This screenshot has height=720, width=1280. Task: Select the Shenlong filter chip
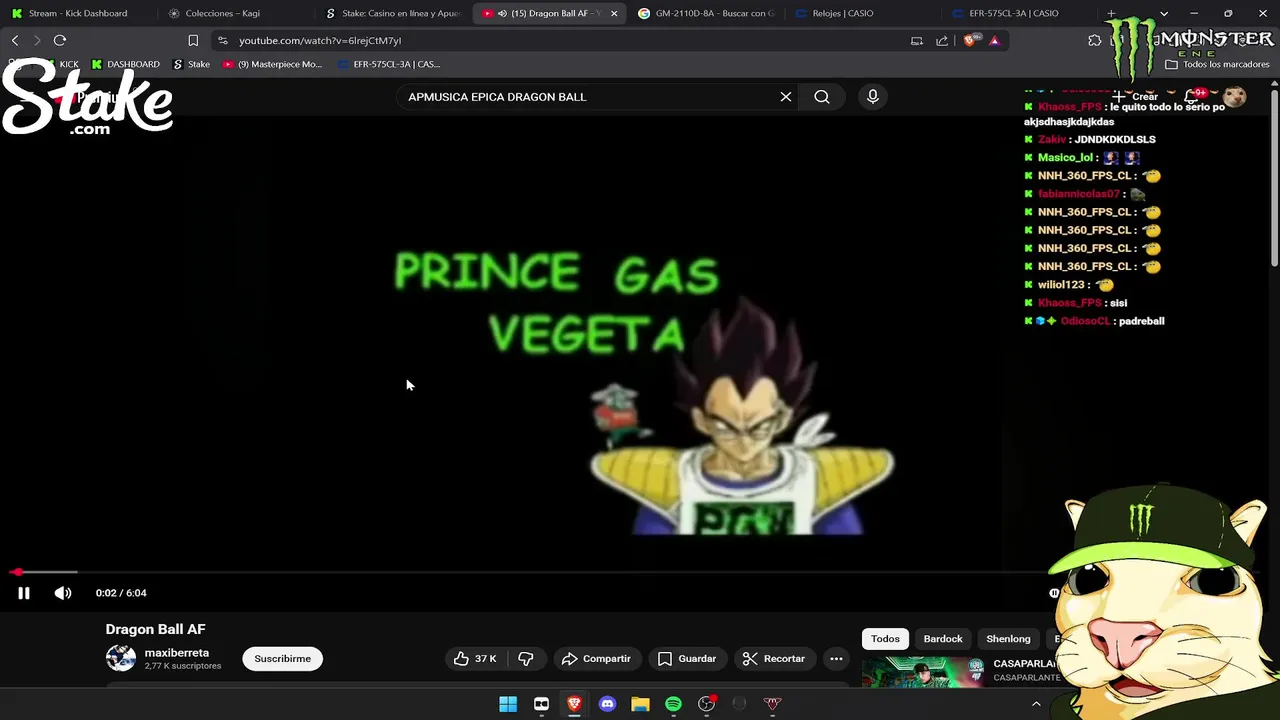(1008, 639)
